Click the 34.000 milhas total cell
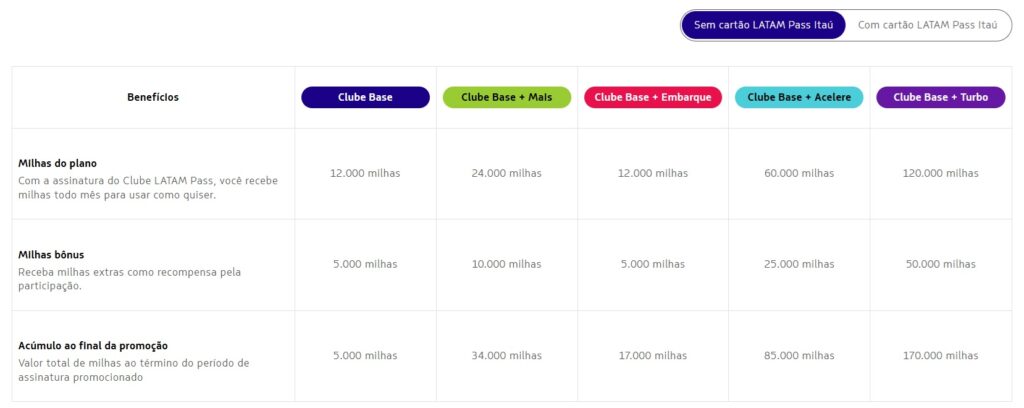This screenshot has height=408, width=1024. (507, 355)
